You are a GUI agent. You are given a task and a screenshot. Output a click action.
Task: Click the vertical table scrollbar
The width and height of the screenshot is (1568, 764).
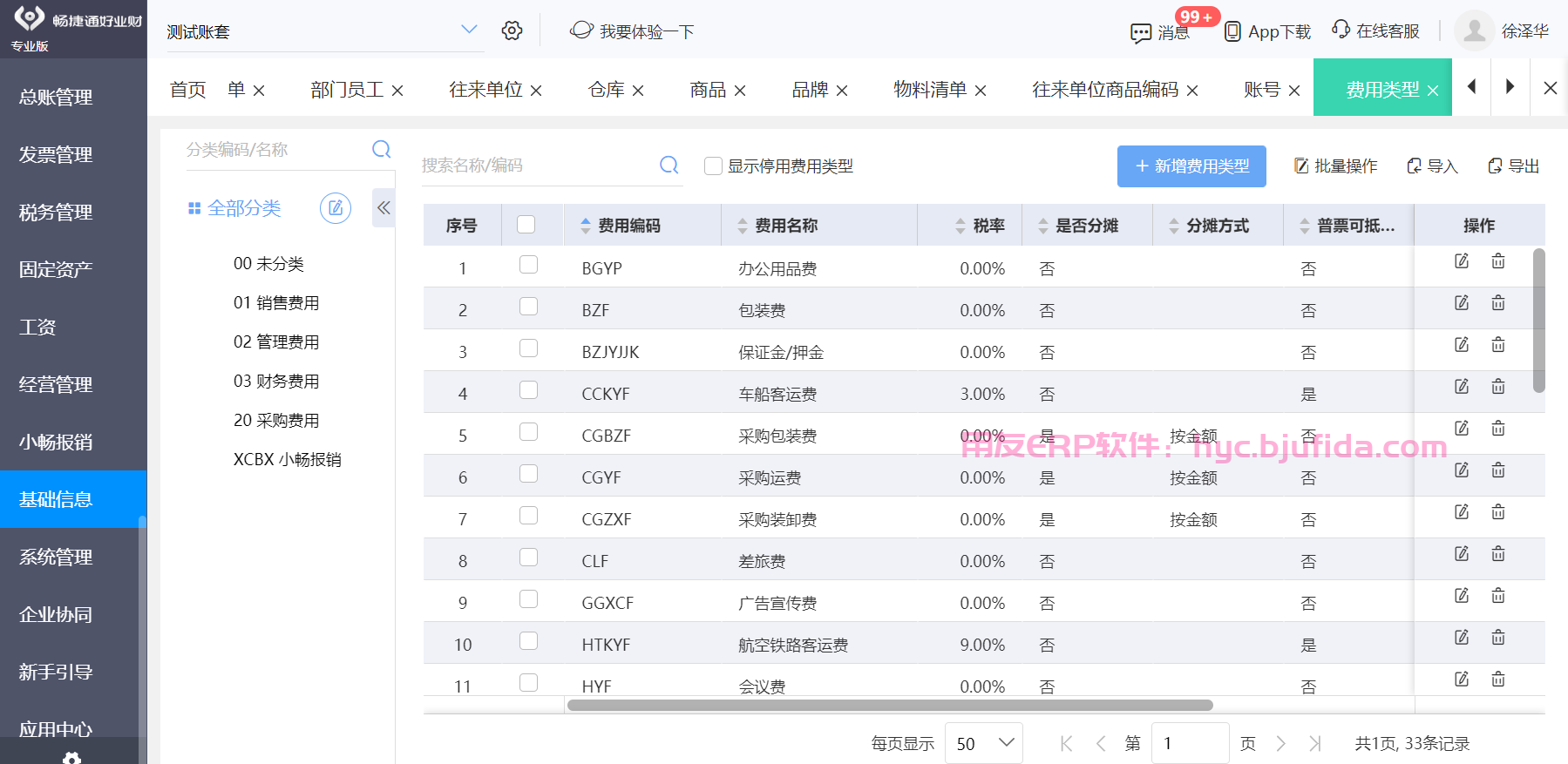click(x=1538, y=321)
